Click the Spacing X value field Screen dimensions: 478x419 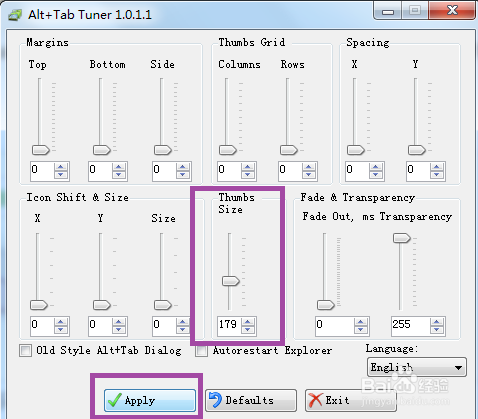coord(357,171)
